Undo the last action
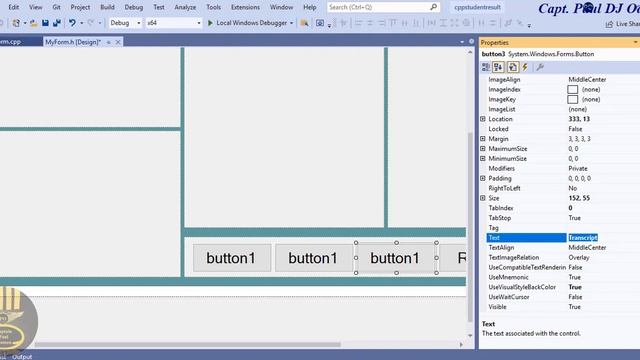The image size is (640, 360). pos(72,23)
